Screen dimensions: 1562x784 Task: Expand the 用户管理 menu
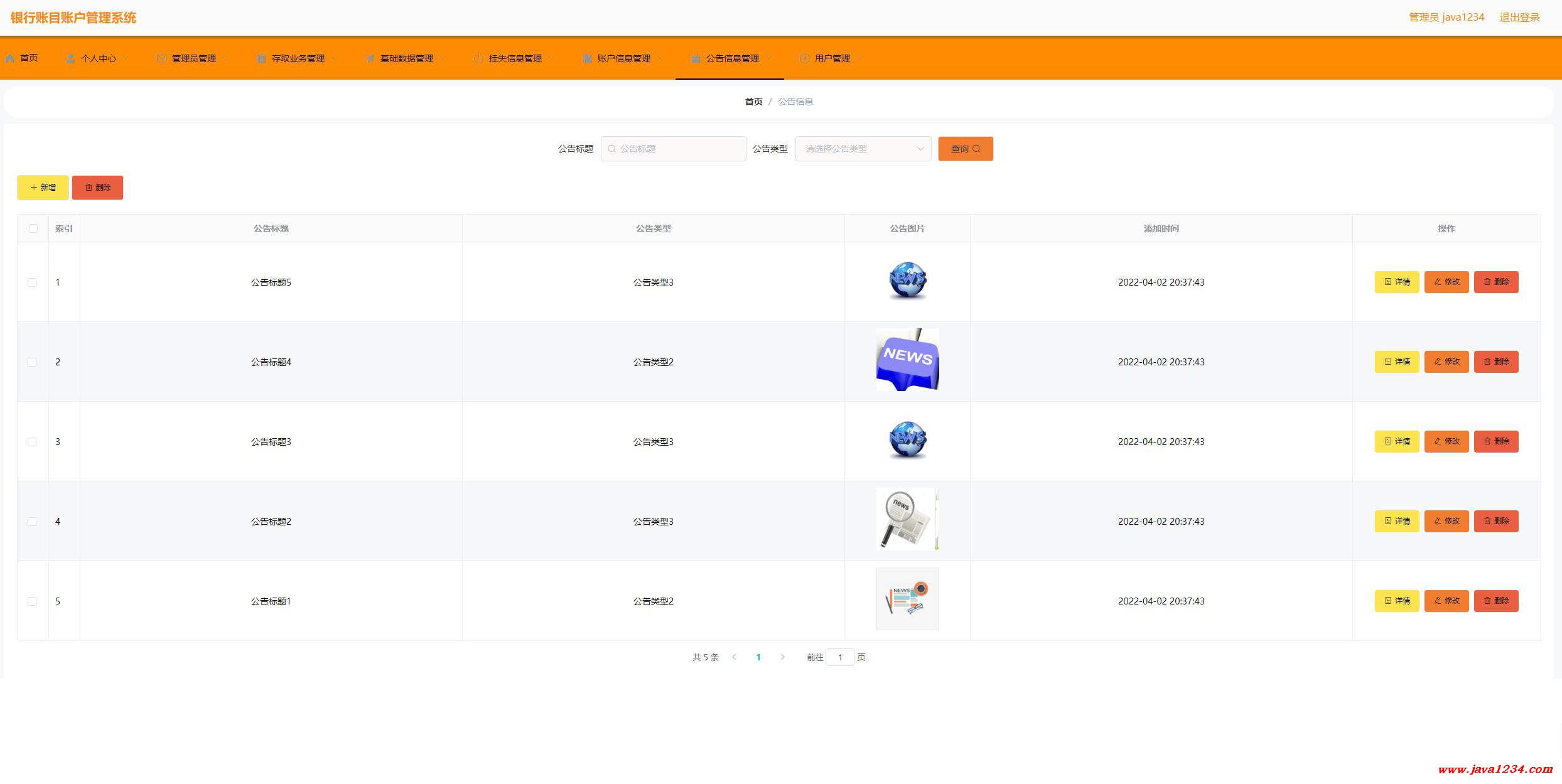832,58
